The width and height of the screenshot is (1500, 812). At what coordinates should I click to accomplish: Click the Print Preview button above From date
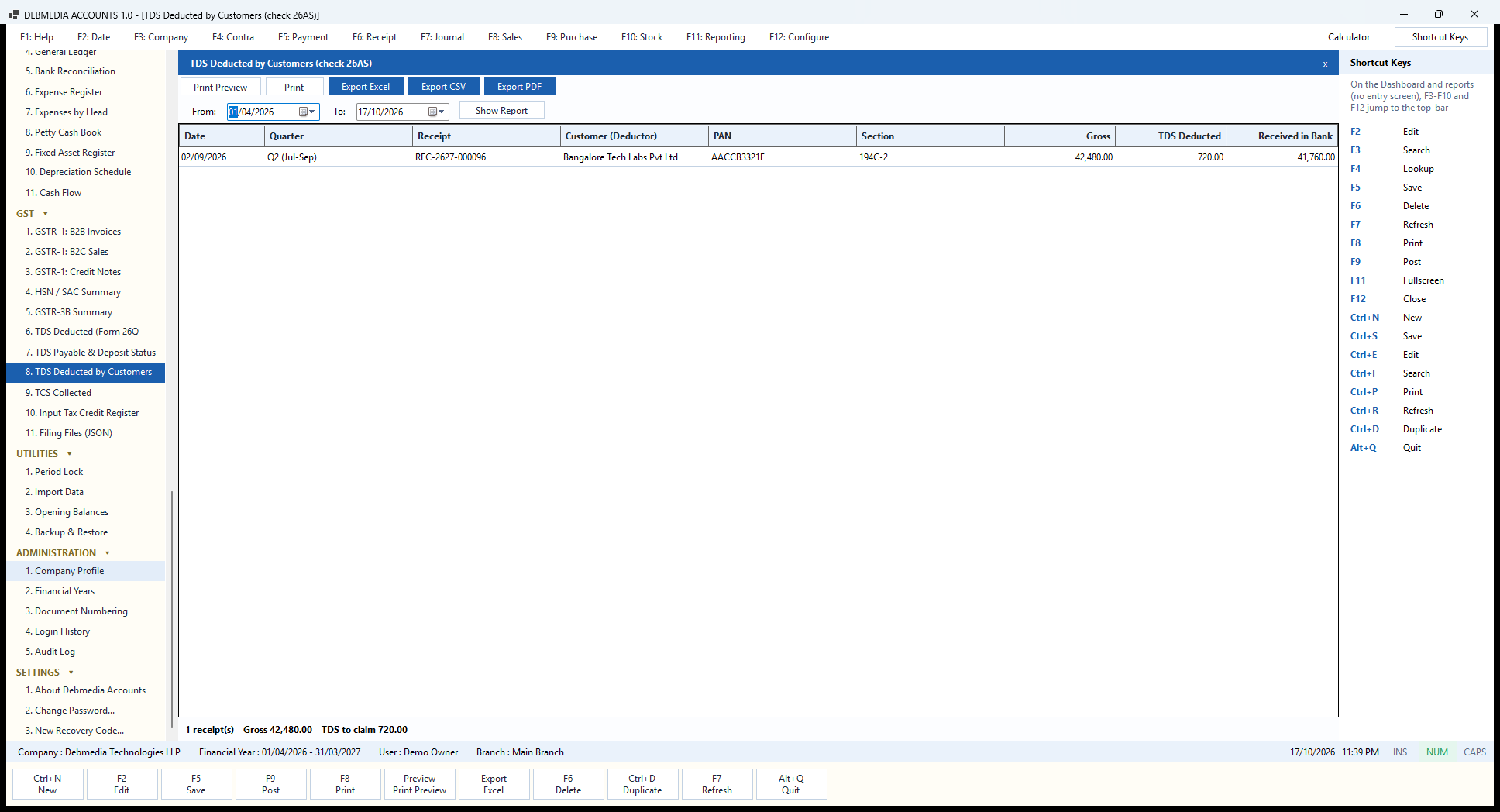pos(221,87)
